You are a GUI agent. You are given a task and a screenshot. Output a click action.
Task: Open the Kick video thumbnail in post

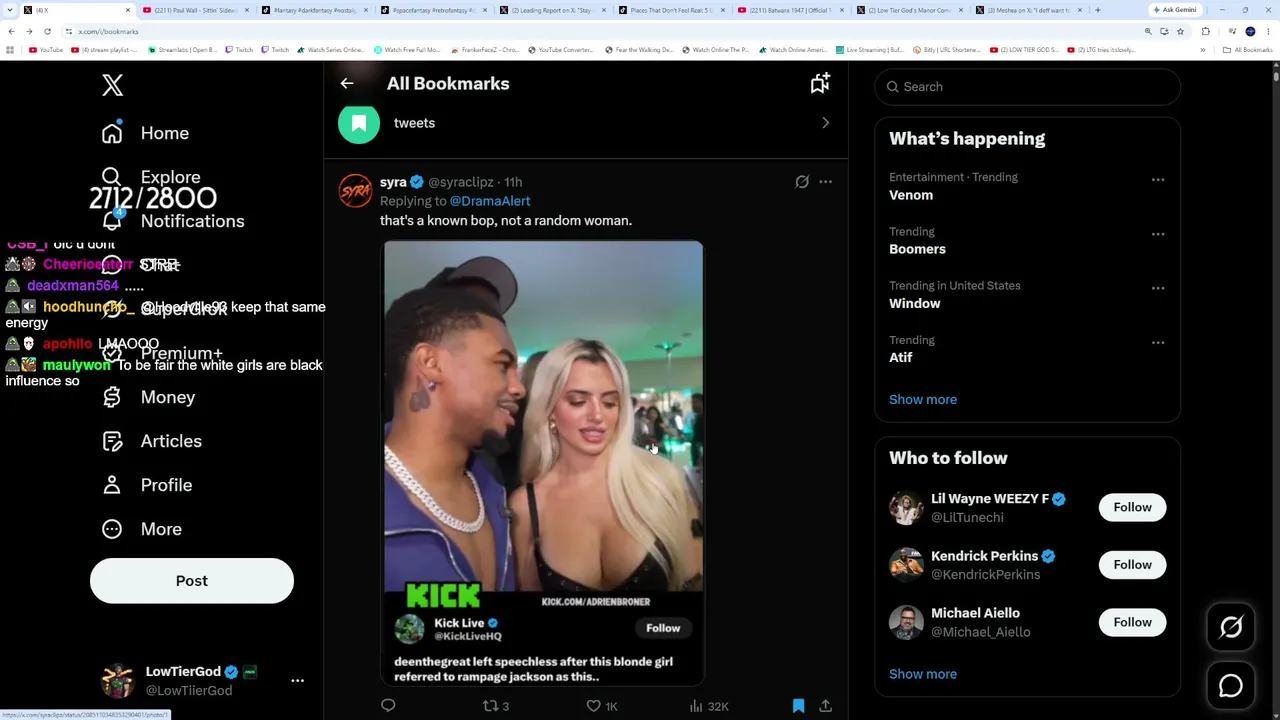[x=543, y=416]
